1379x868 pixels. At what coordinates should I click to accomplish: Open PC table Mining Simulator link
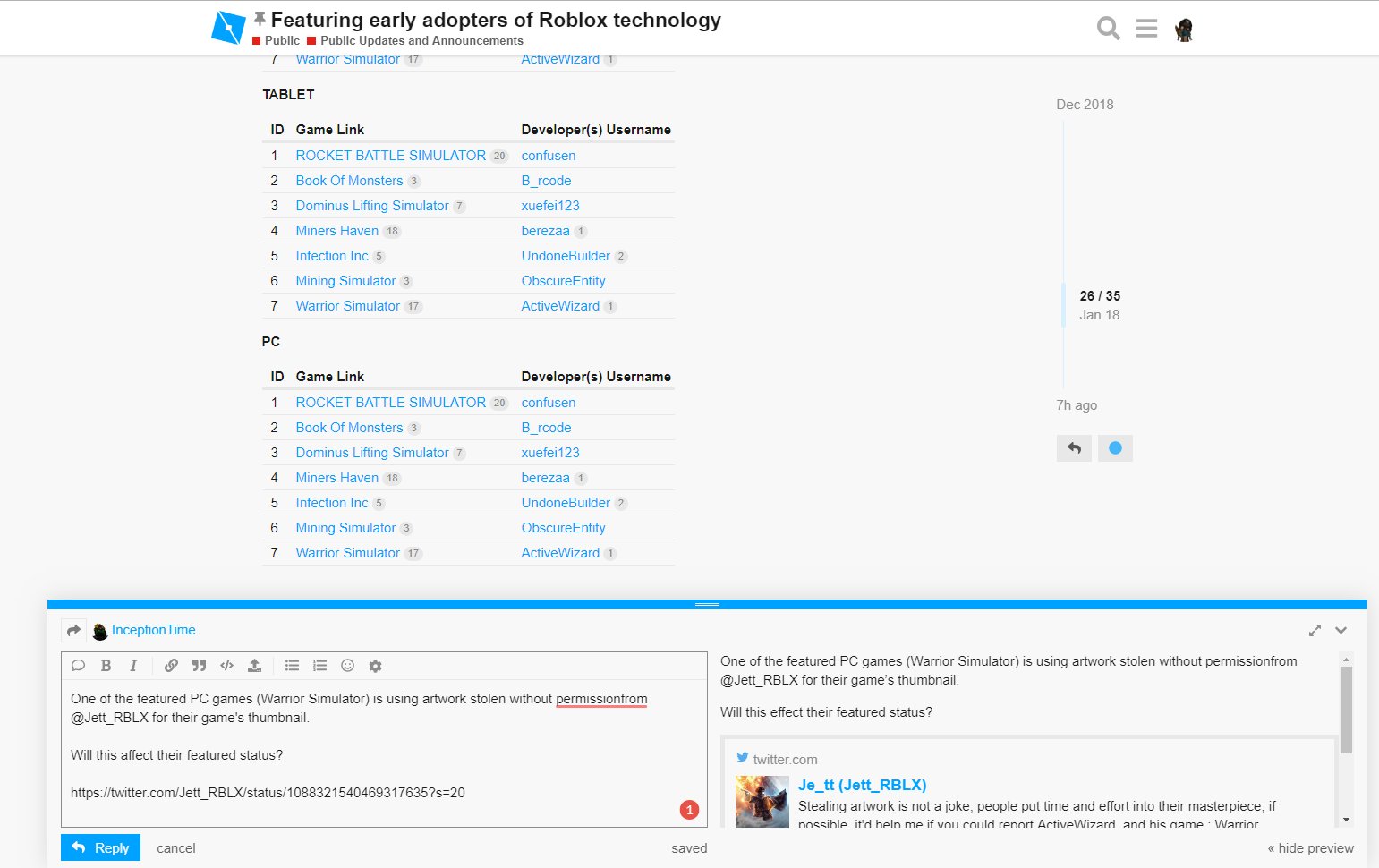coord(345,528)
